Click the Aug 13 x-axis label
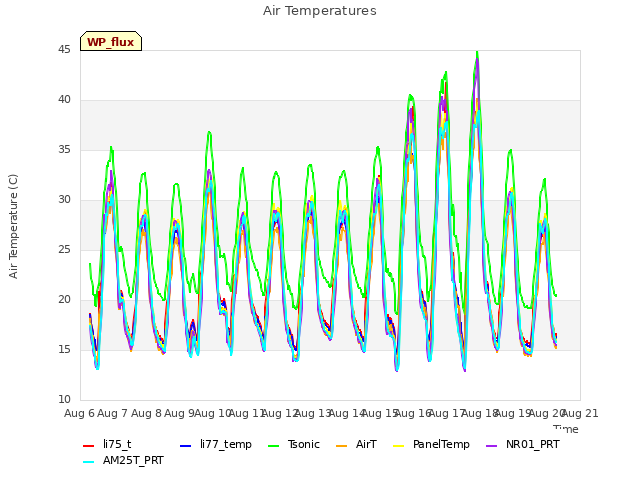 tap(313, 414)
